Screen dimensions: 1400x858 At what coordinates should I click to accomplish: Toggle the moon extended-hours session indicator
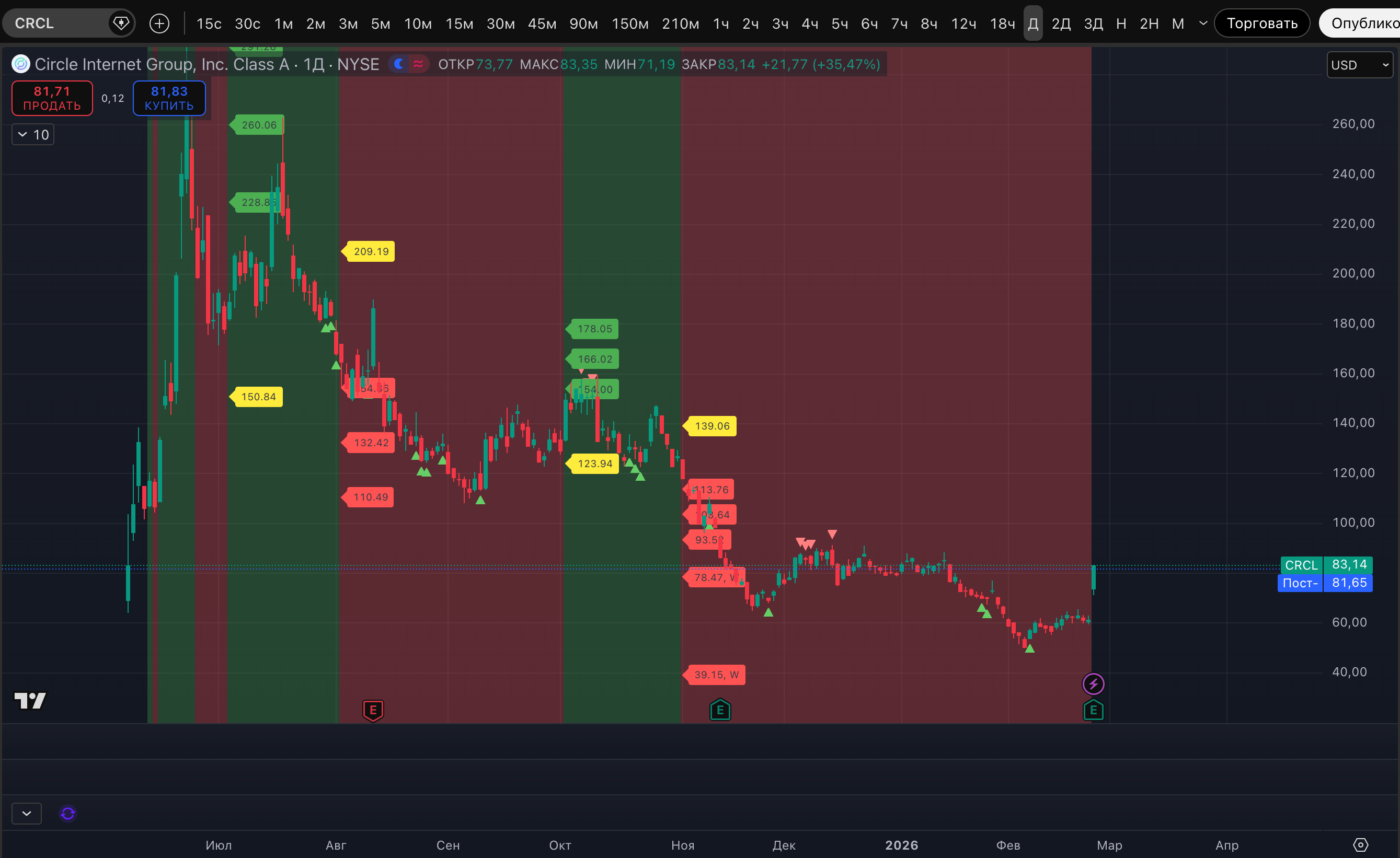(399, 64)
